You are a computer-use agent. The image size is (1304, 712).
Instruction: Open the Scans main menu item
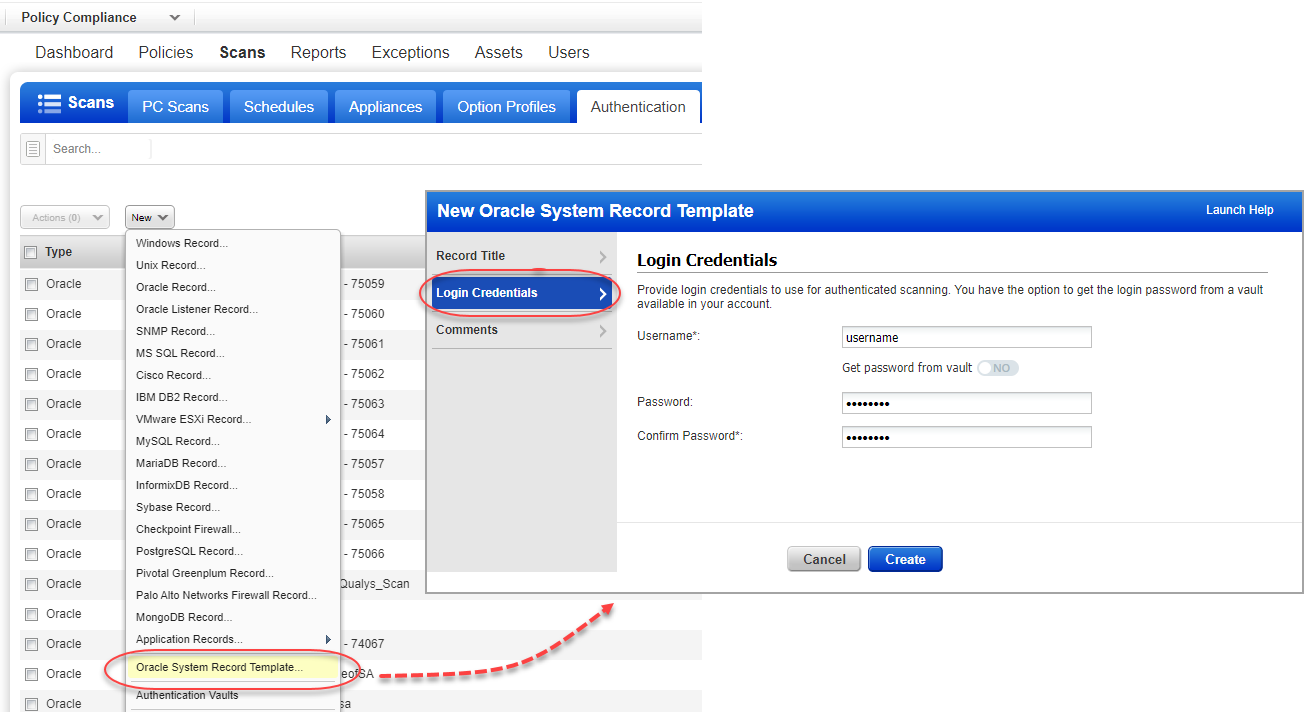coord(242,52)
